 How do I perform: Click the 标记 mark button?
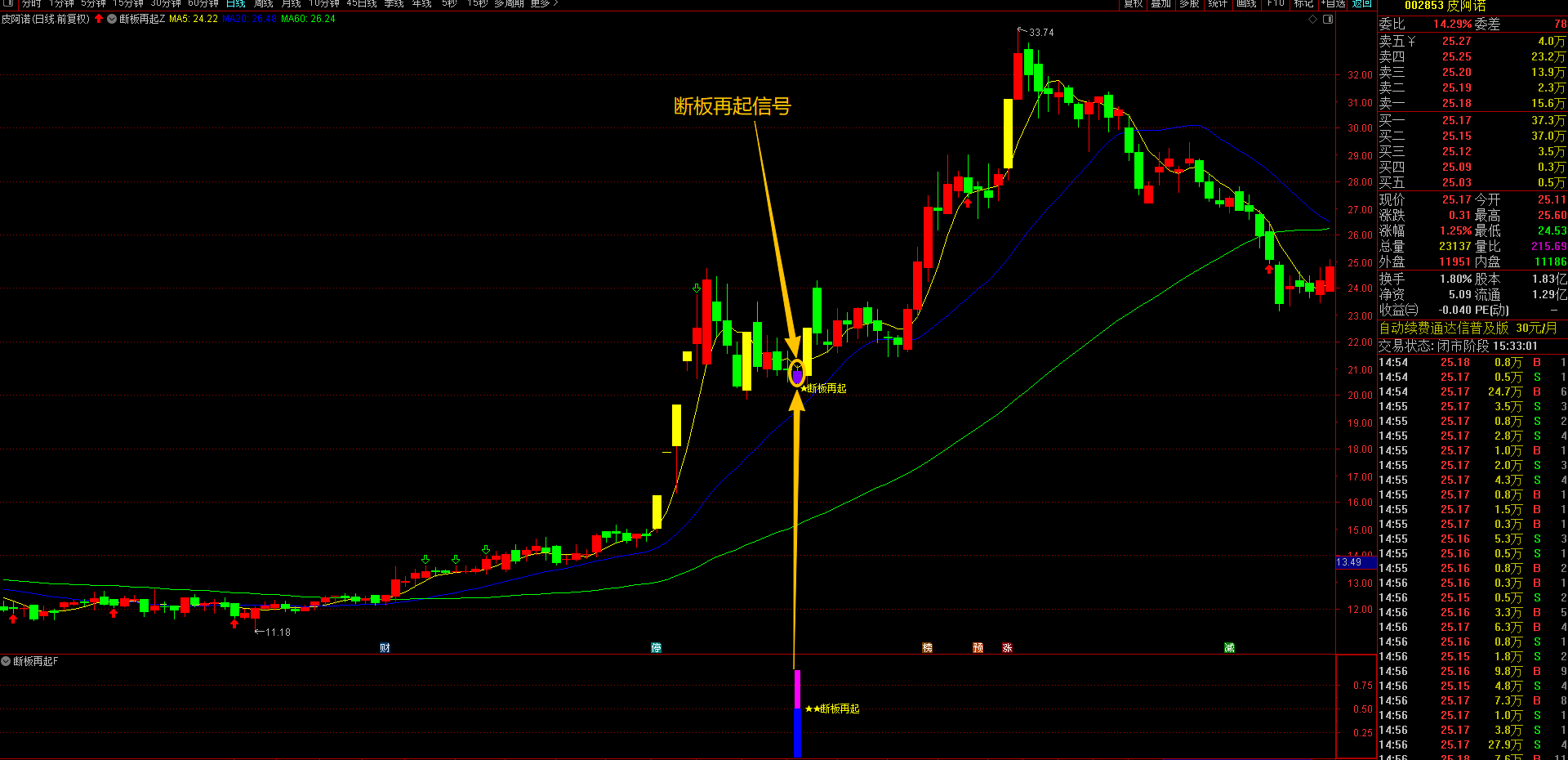[1303, 3]
